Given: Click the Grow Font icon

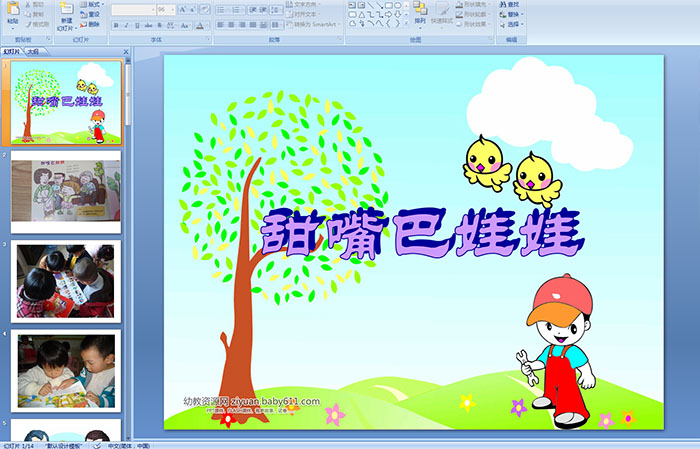Looking at the screenshot, I should point(183,9).
